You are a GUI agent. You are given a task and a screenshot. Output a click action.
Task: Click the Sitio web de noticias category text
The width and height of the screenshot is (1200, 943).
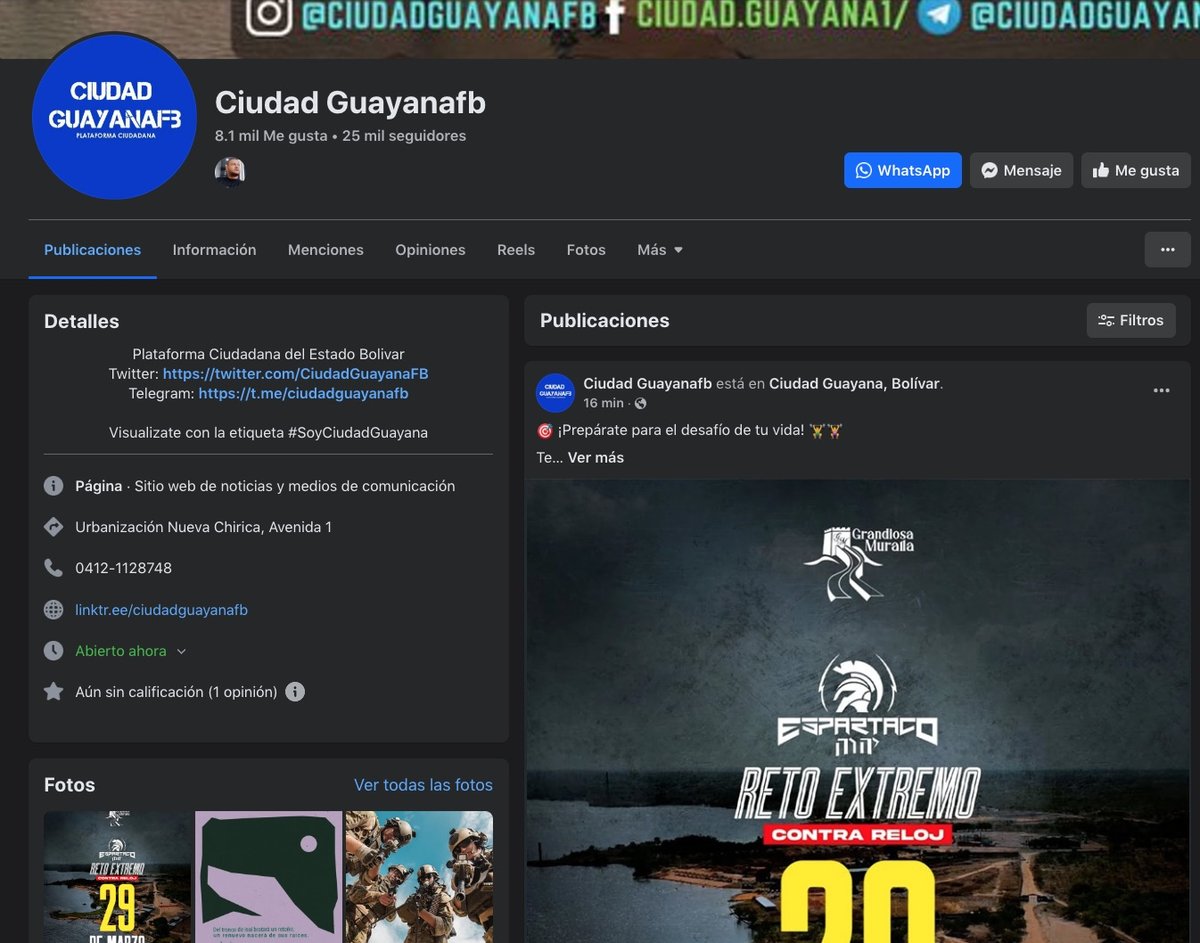coord(295,486)
